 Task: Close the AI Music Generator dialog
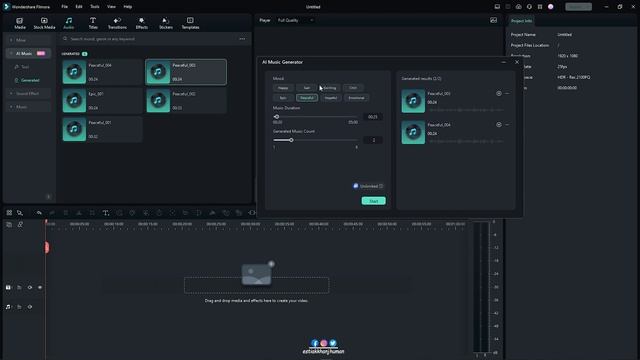pos(517,62)
